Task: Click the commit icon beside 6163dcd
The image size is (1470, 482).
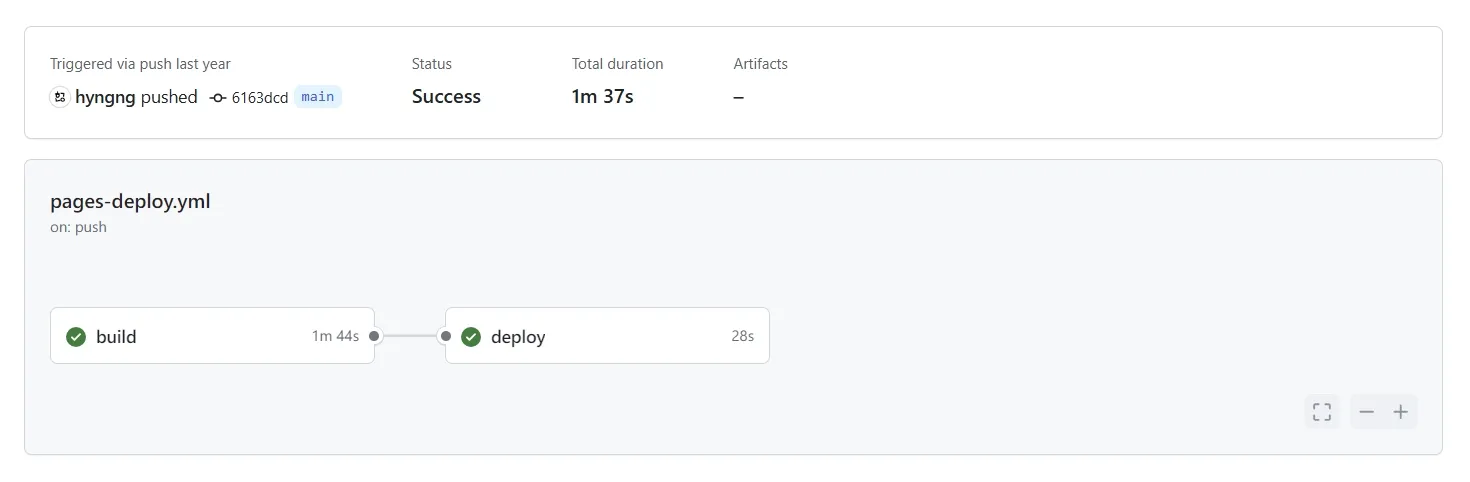Action: 218,98
